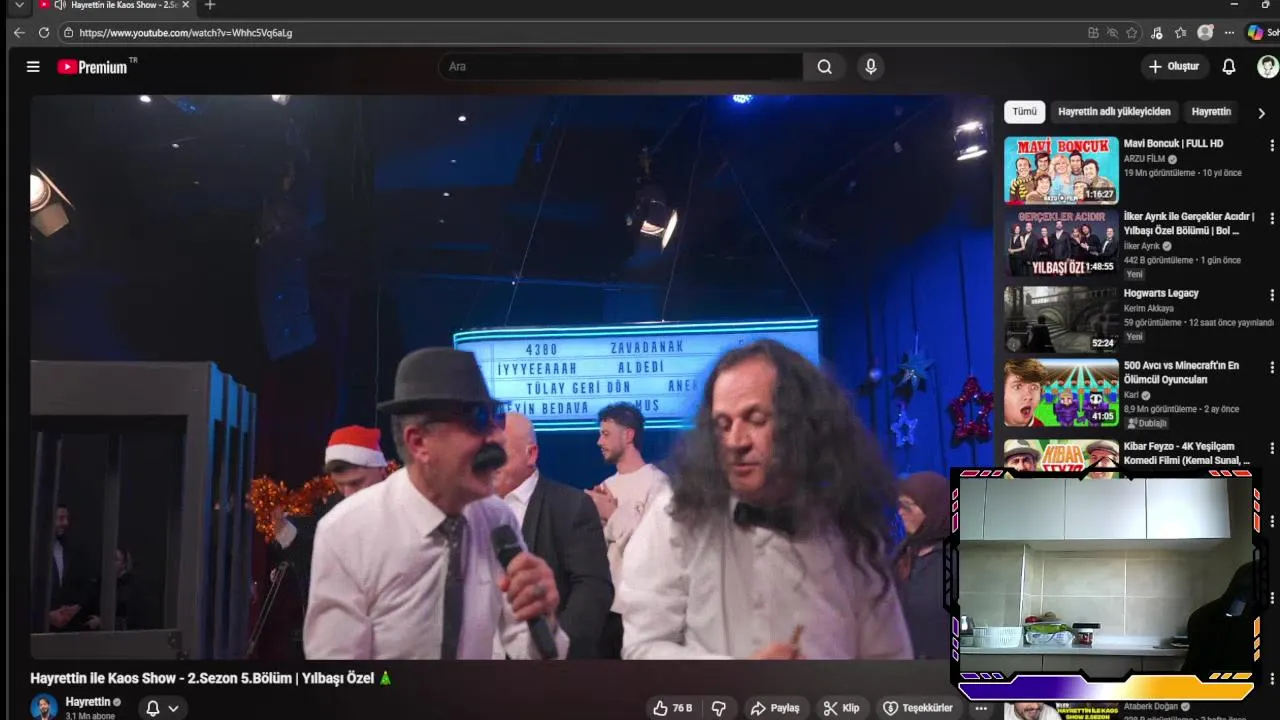1280x720 pixels.
Task: Click the Oluştur create button
Action: tap(1174, 67)
